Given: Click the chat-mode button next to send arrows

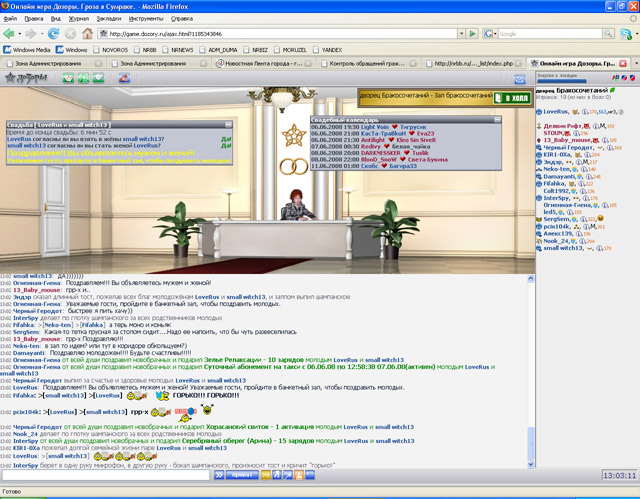Looking at the screenshot, I should pyautogui.click(x=242, y=475).
